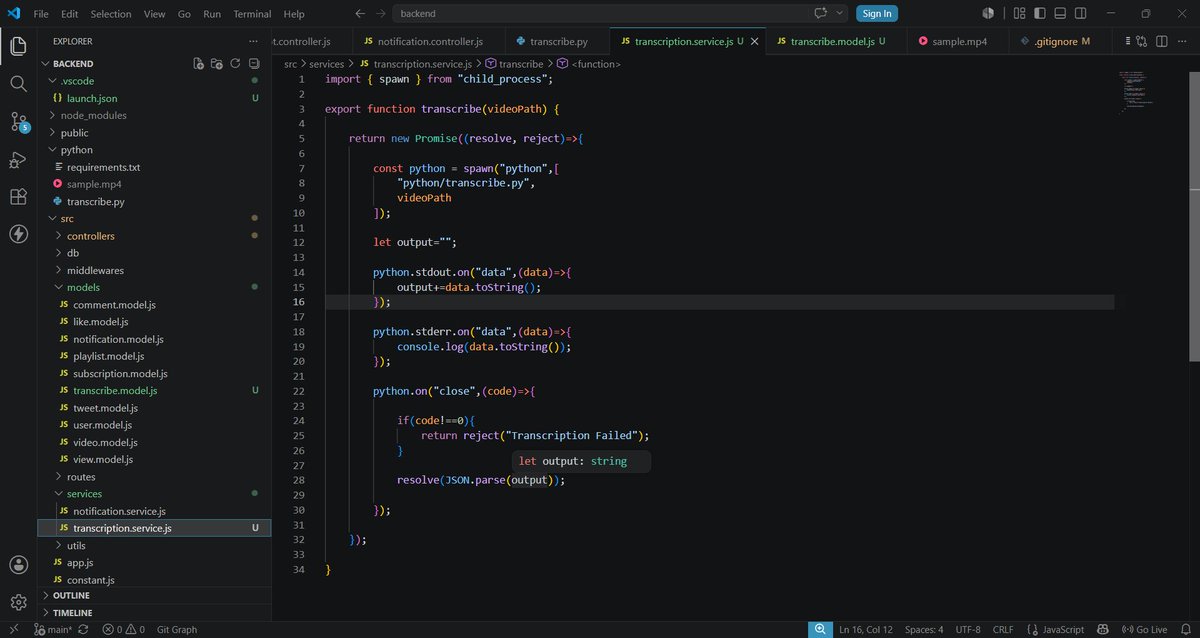Refresh the explorer tree
The width and height of the screenshot is (1200, 638).
click(235, 63)
